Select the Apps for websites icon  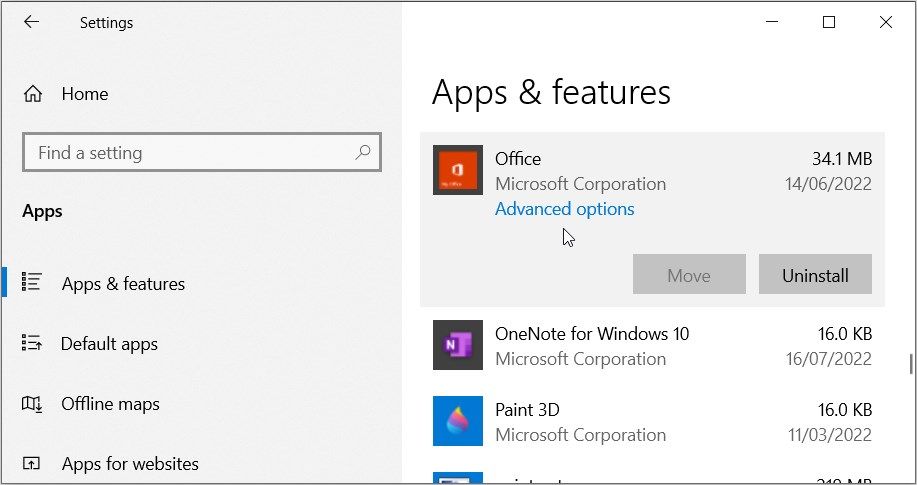pos(32,464)
